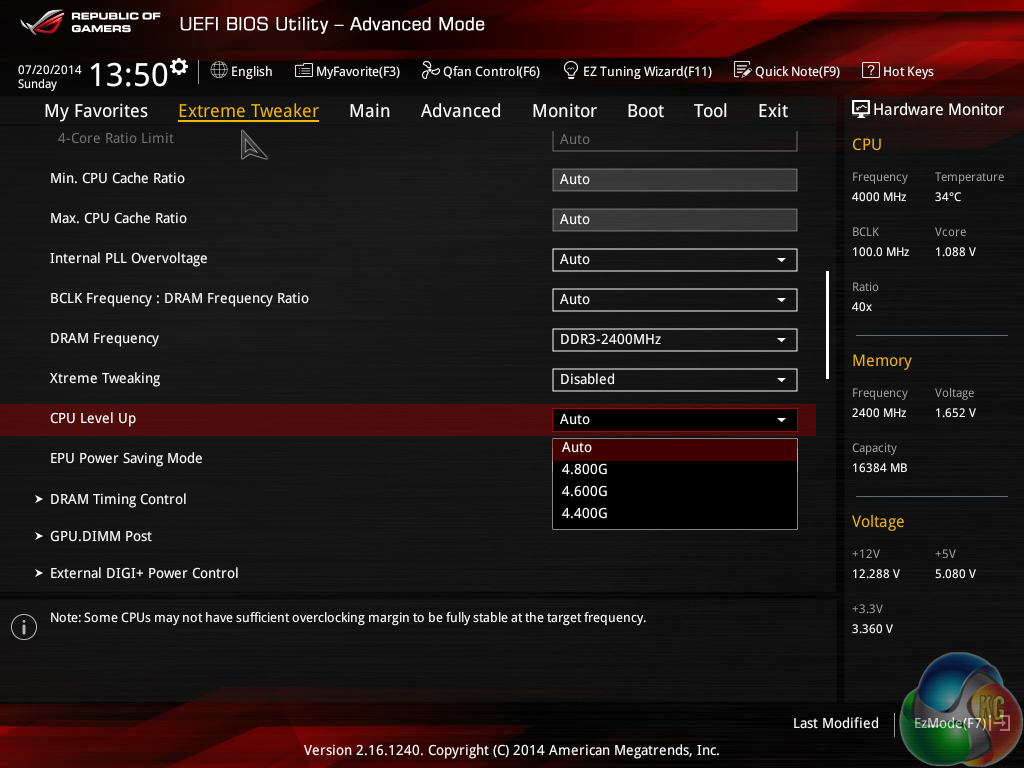Image resolution: width=1024 pixels, height=768 pixels.
Task: Select the EPU Power Saving Mode label
Action: [126, 458]
